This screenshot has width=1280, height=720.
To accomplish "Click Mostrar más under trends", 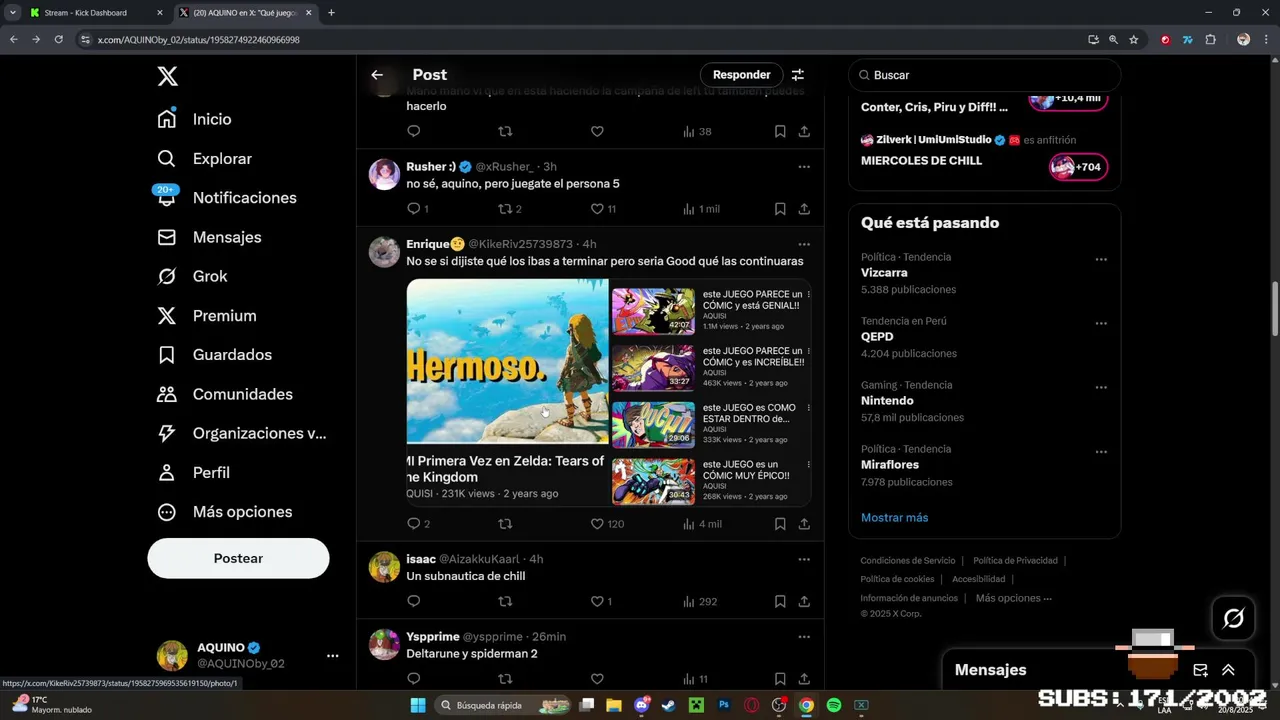I will point(894,517).
